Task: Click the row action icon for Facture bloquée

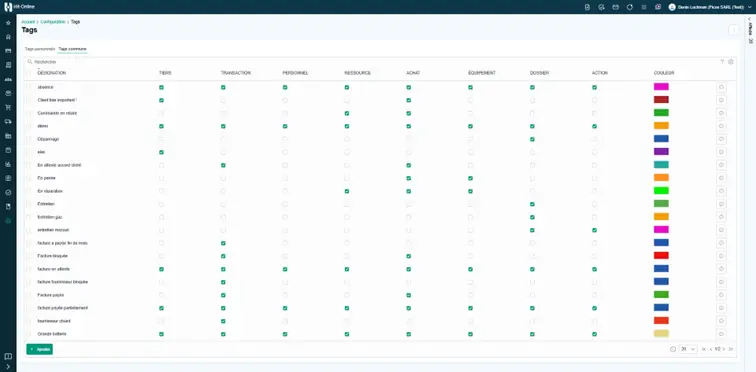Action: click(721, 256)
